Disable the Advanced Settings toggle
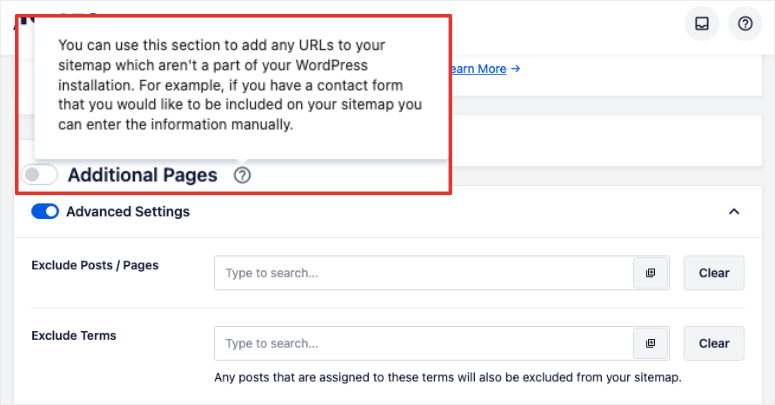 click(x=45, y=211)
